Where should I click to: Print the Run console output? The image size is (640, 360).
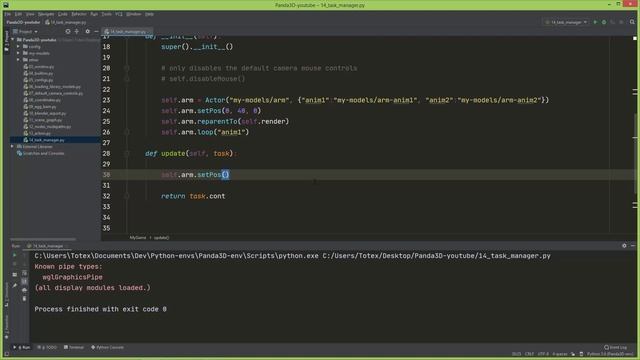click(x=24, y=290)
